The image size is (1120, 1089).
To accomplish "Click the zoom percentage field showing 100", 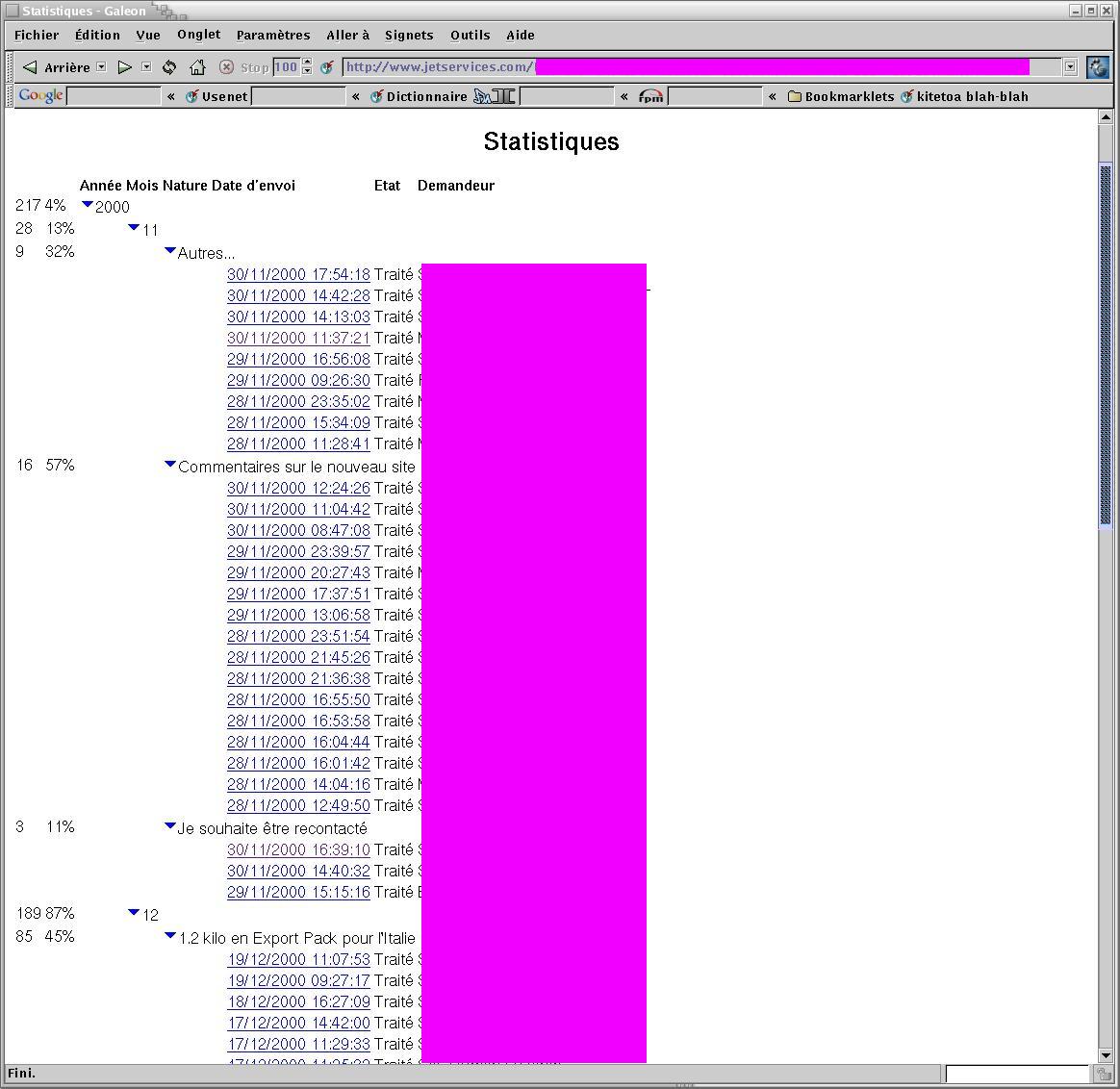I will click(x=287, y=67).
